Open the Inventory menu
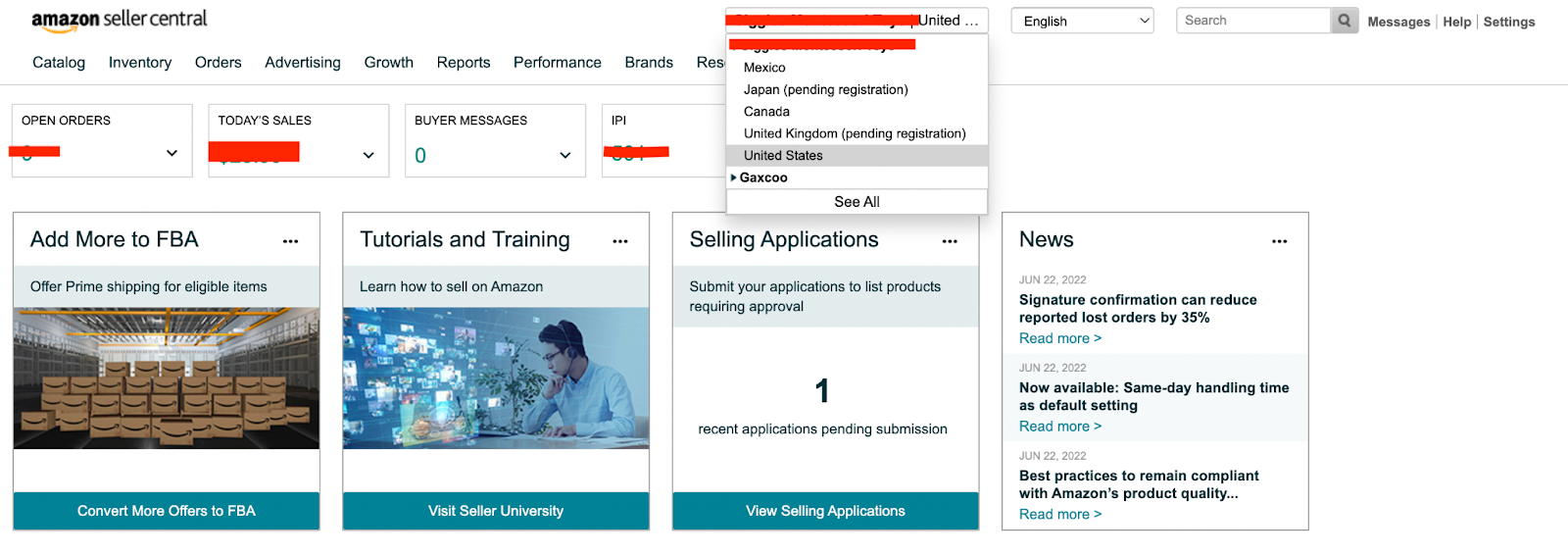This screenshot has height=554, width=1568. [140, 63]
